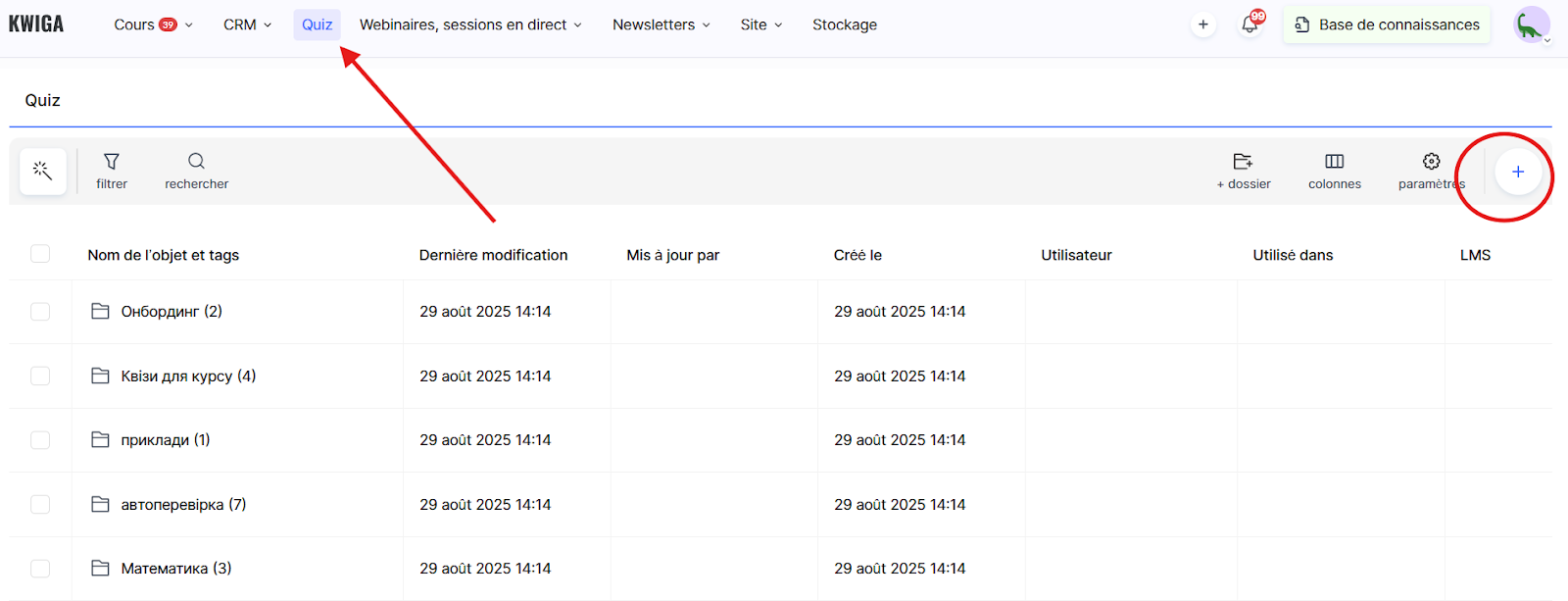This screenshot has width=1568, height=601.
Task: Open the colonnes column settings
Action: (1334, 170)
